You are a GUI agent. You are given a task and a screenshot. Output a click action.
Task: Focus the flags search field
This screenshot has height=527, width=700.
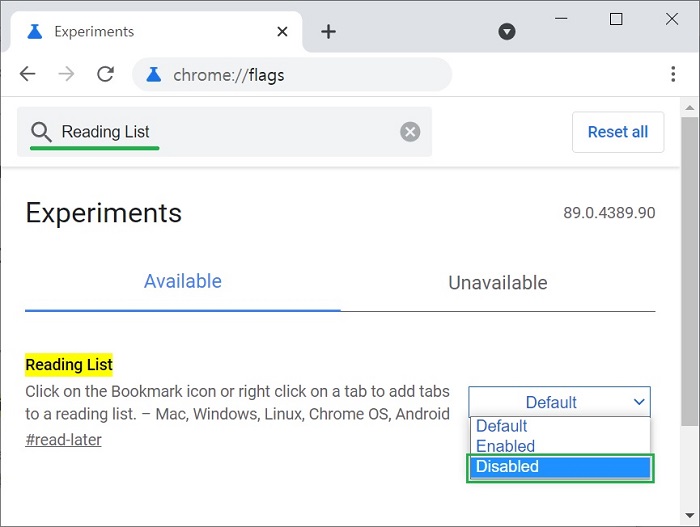tap(225, 132)
